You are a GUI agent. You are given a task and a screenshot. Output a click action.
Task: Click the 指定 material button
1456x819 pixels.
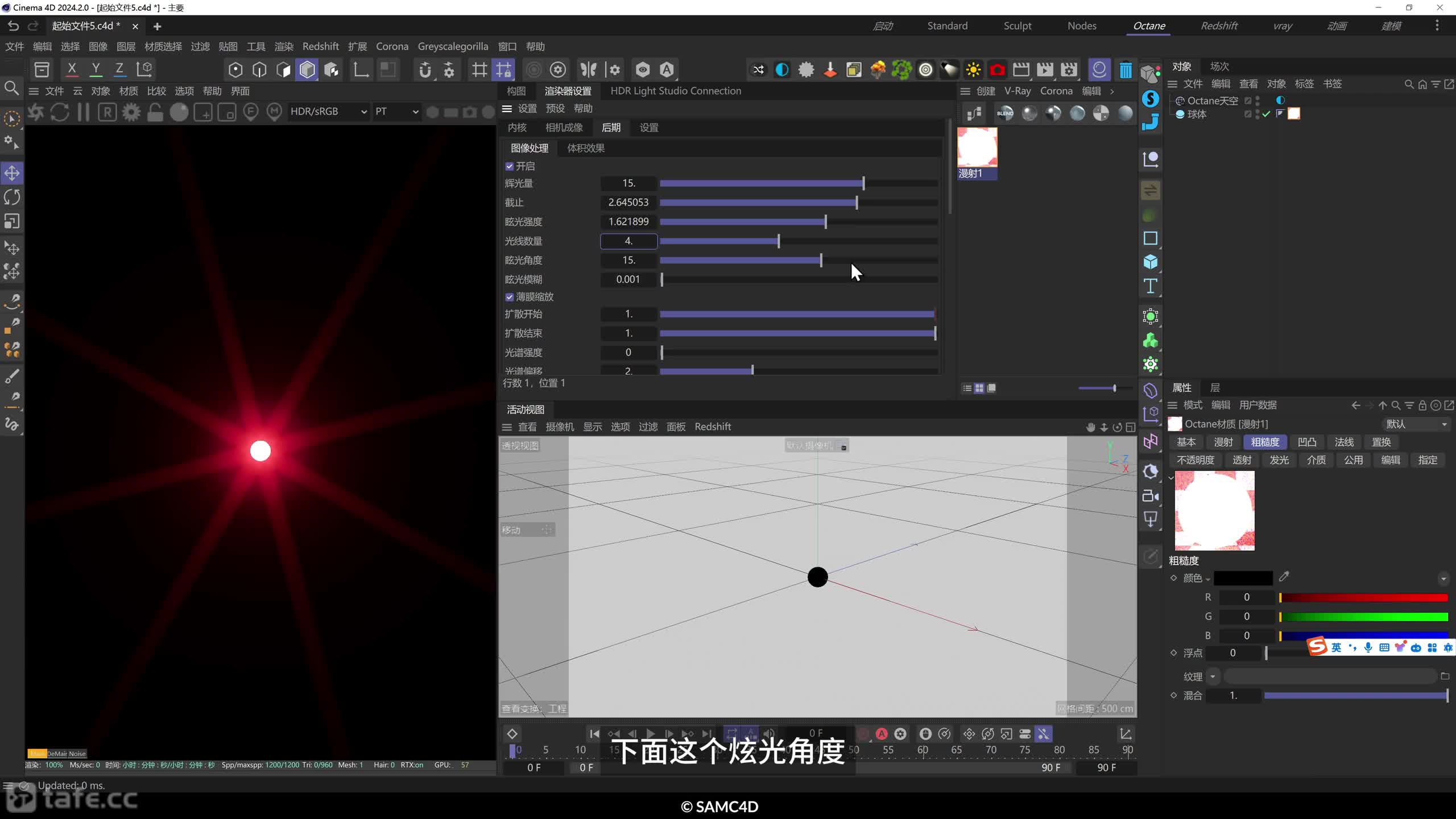coord(1428,460)
